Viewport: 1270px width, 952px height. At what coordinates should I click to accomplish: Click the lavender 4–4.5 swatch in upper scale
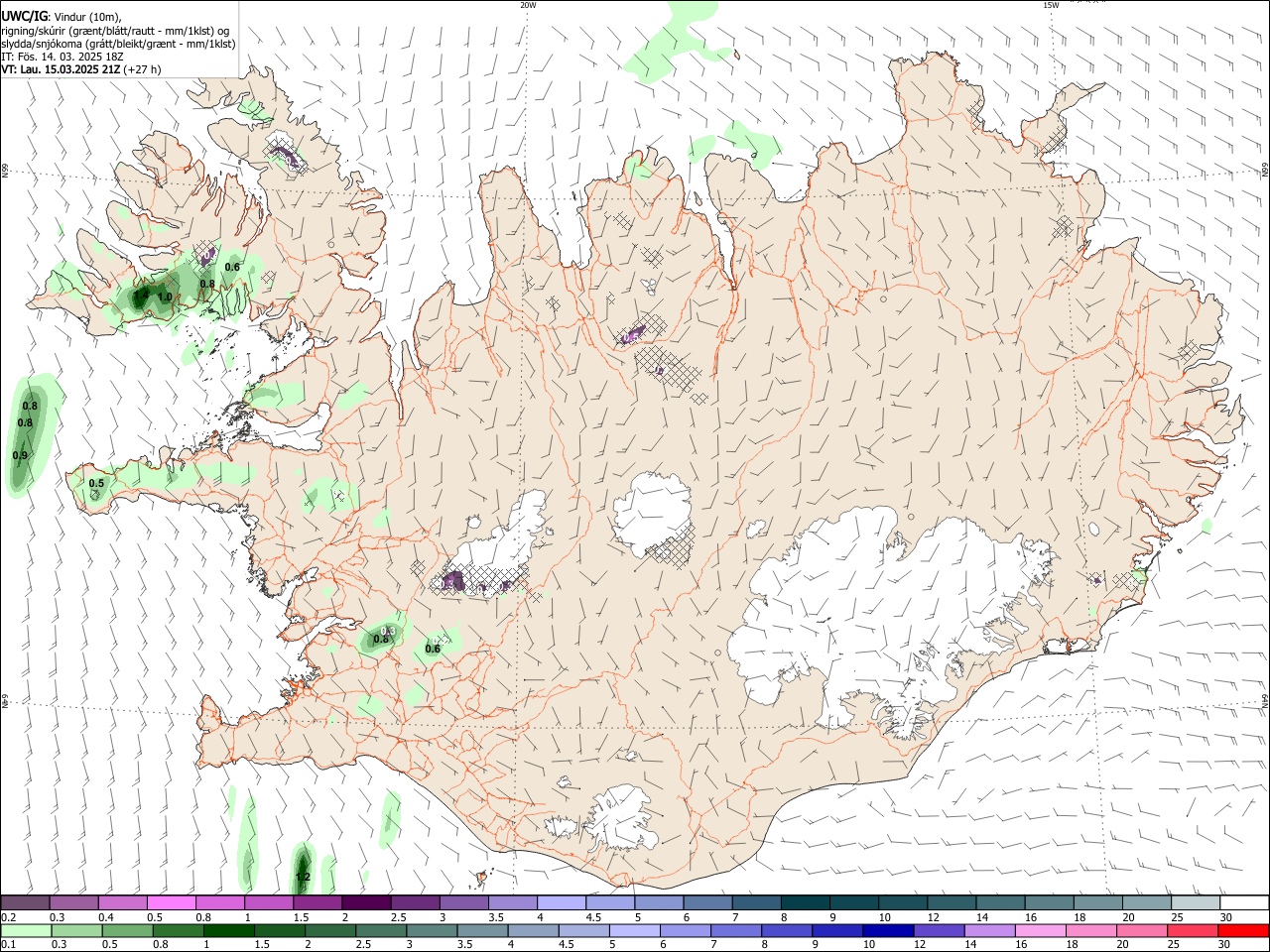point(561,903)
